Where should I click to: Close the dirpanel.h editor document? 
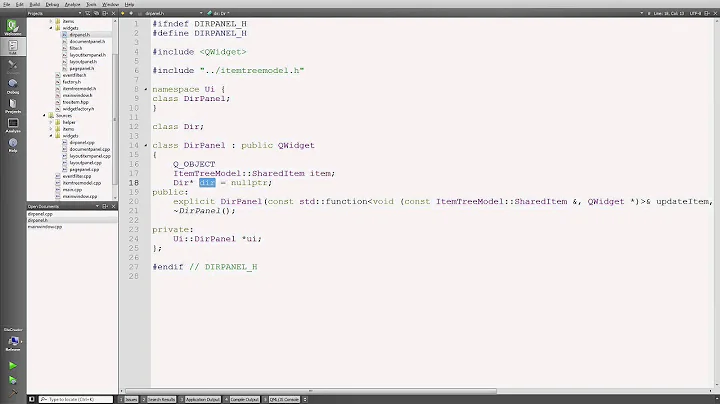tap(715, 13)
